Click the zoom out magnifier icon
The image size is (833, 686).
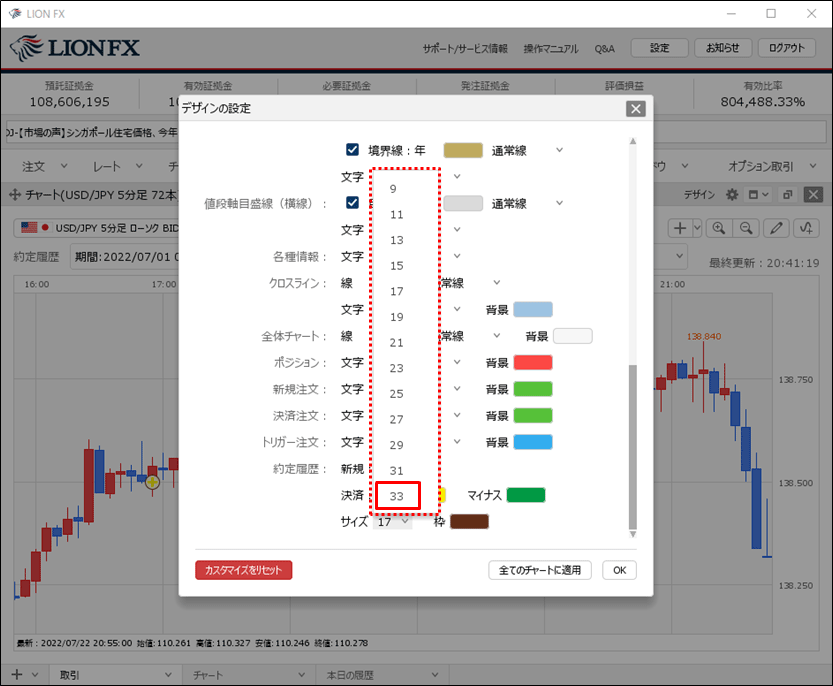click(x=746, y=228)
